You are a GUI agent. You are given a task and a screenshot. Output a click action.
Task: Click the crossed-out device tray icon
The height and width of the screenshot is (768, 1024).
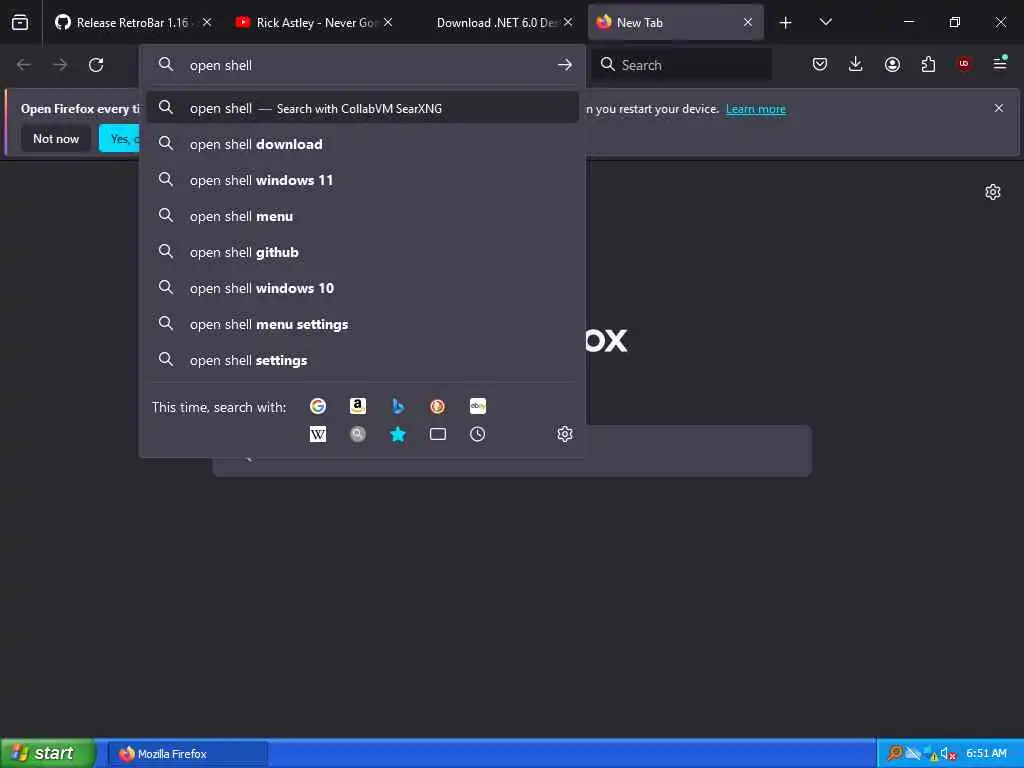coord(913,754)
